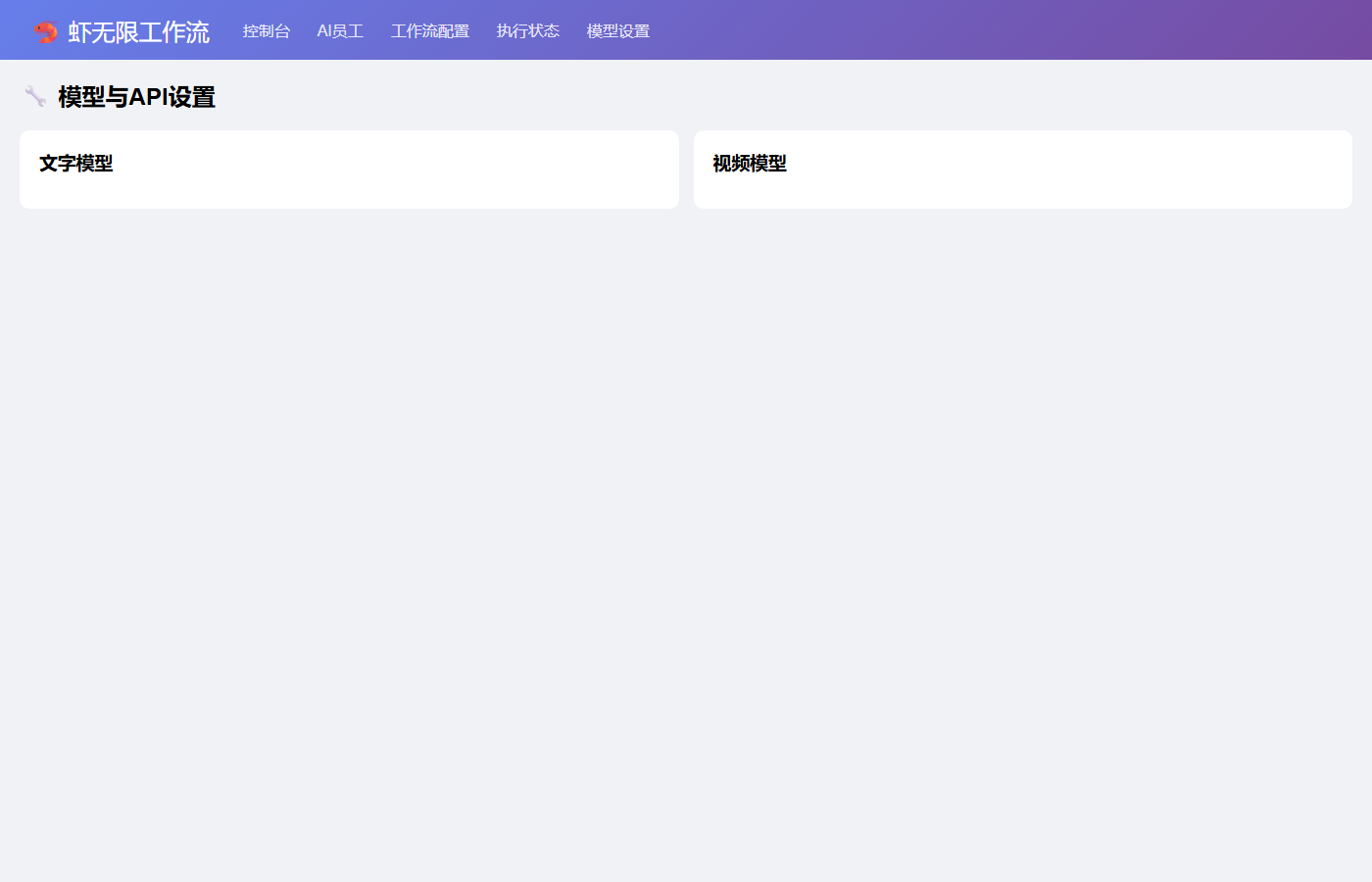Viewport: 1372px width, 882px height.
Task: Click the 虾无限工作流 brand title
Action: [138, 31]
